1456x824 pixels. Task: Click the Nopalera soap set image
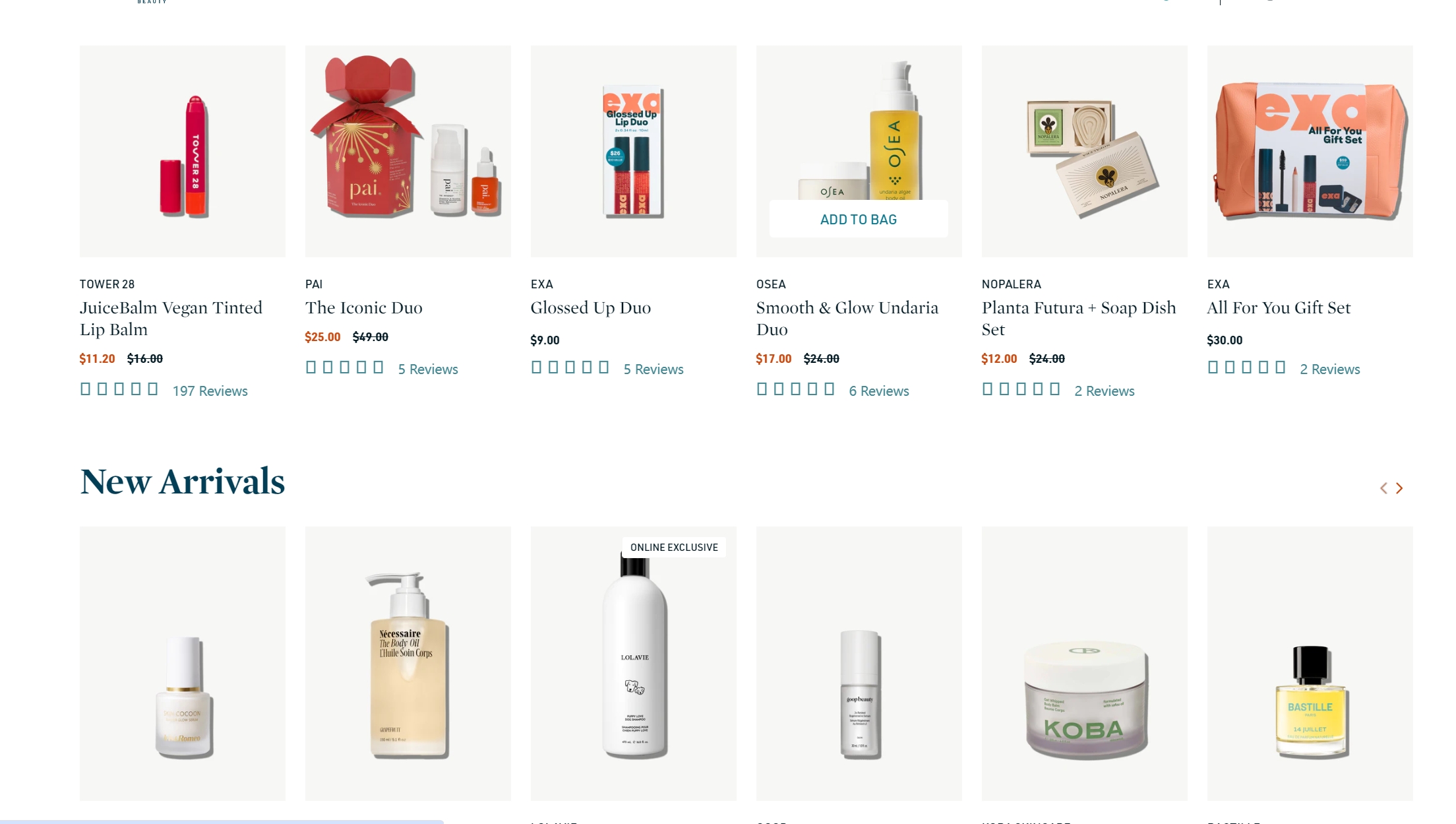1084,151
